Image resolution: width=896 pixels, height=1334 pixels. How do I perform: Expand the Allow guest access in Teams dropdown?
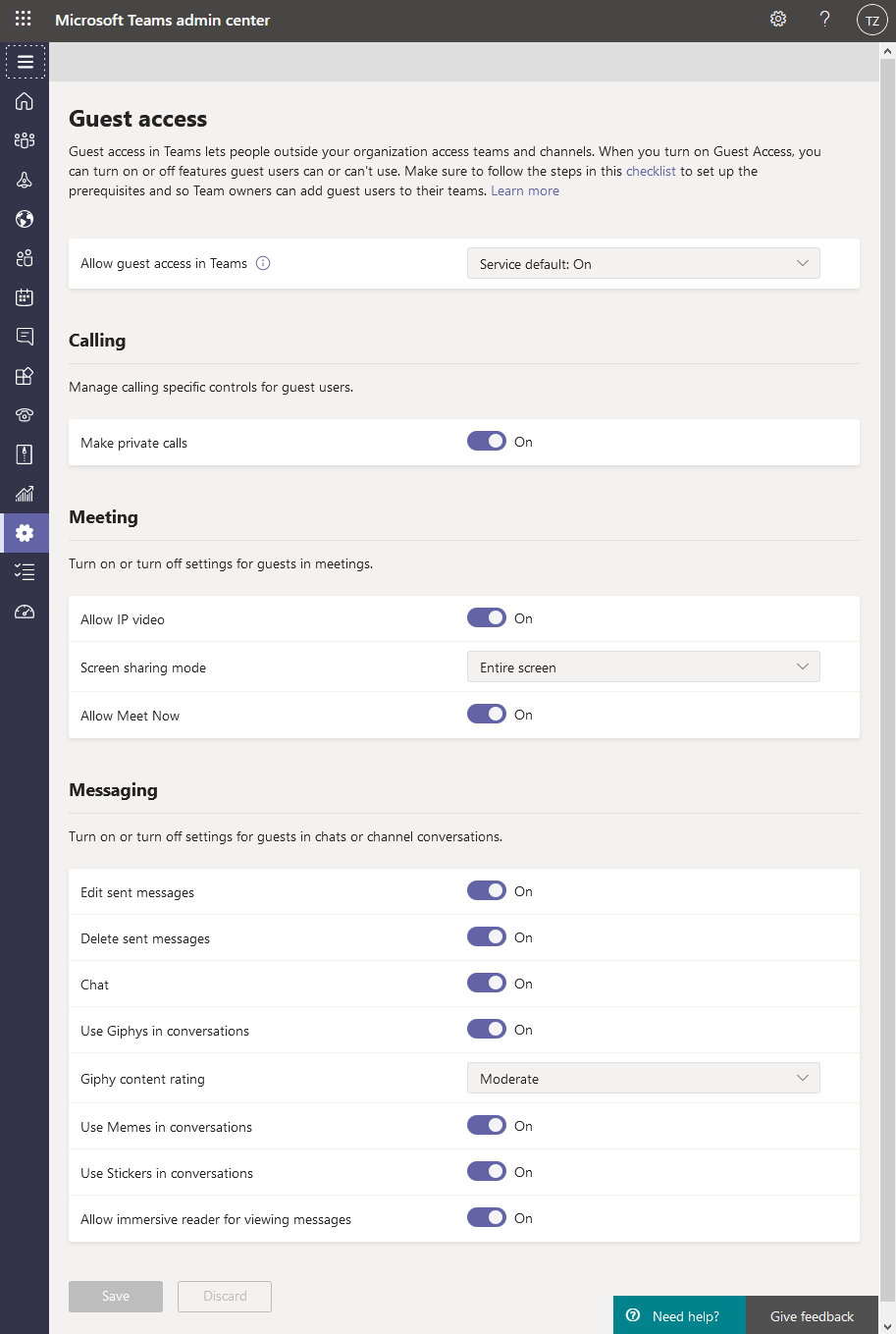[643, 264]
